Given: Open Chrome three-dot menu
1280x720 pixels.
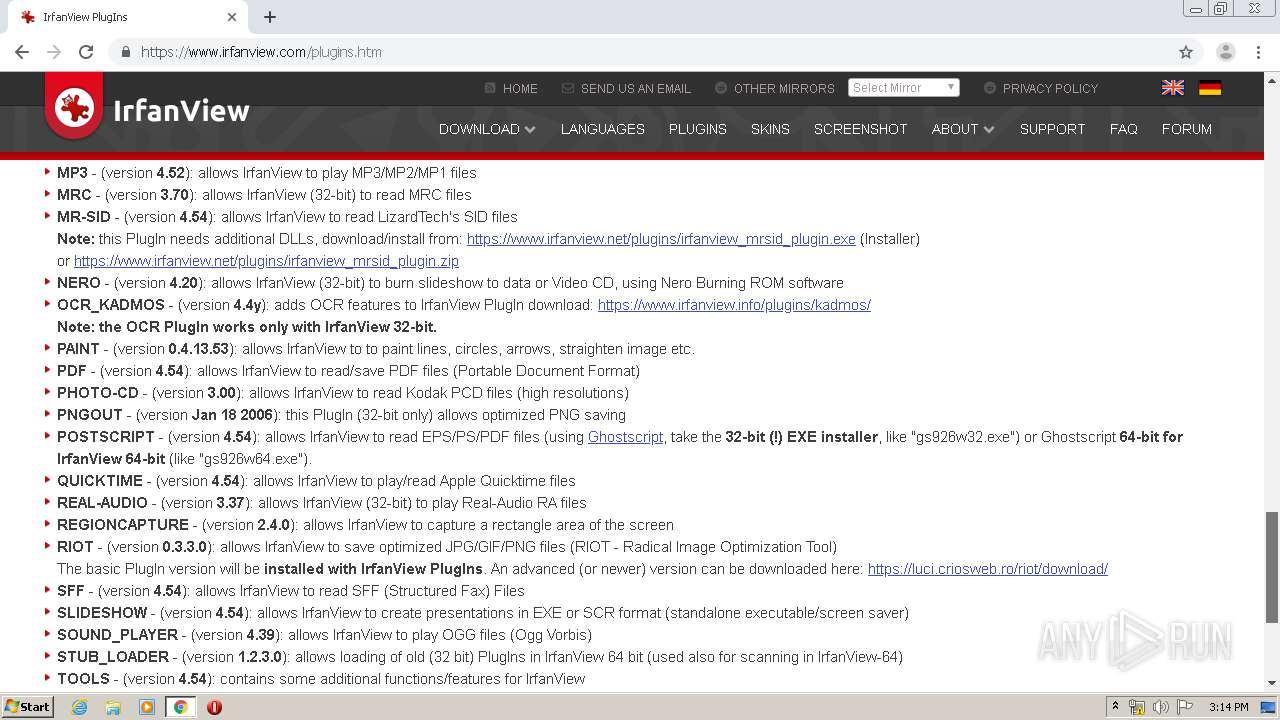Looking at the screenshot, I should point(1259,52).
